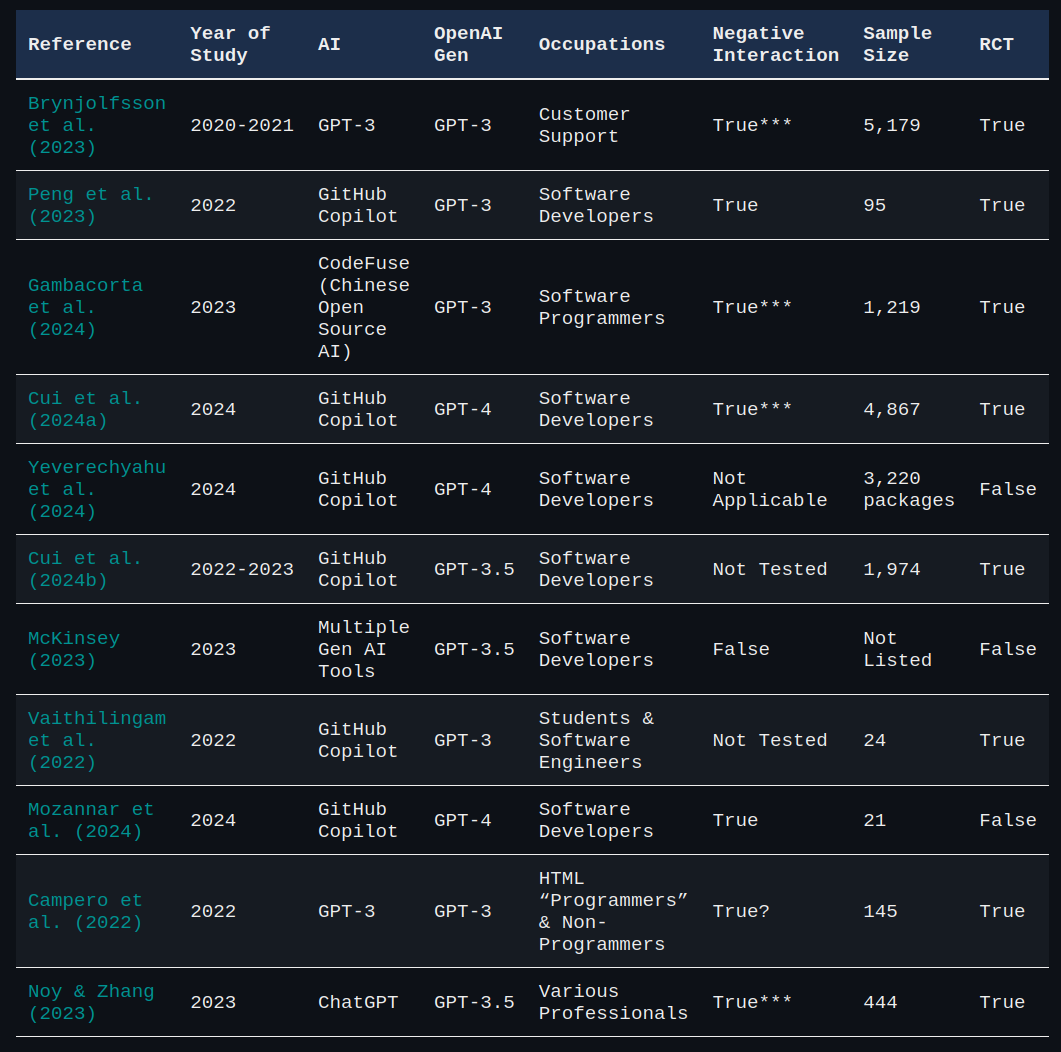This screenshot has height=1052, width=1061.
Task: Select the Software Programmers cell
Action: pyautogui.click(x=602, y=307)
